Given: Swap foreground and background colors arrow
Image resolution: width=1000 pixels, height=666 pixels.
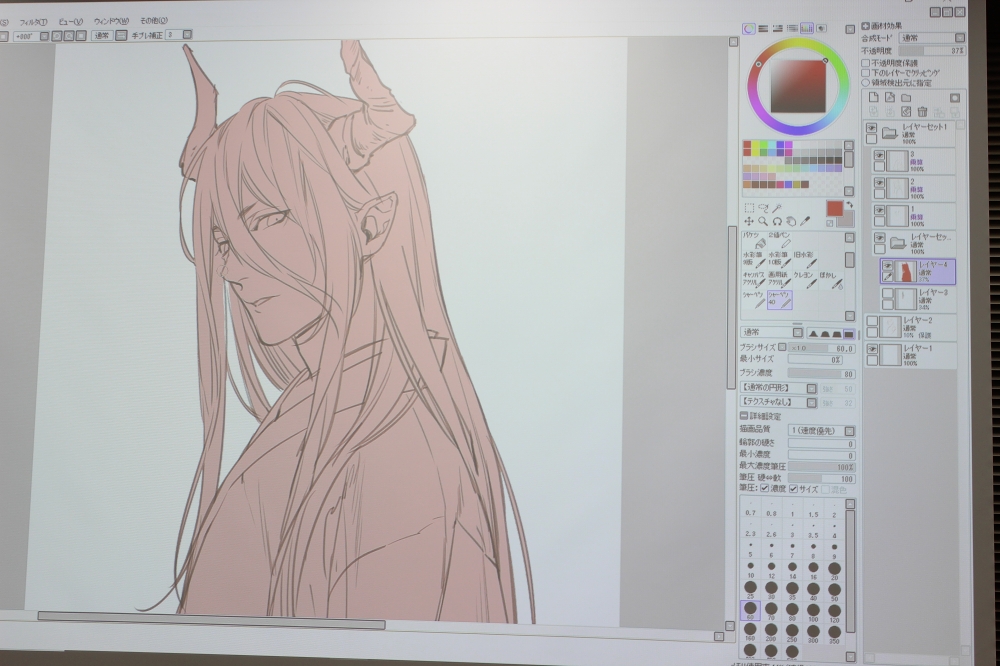Looking at the screenshot, I should coord(849,205).
